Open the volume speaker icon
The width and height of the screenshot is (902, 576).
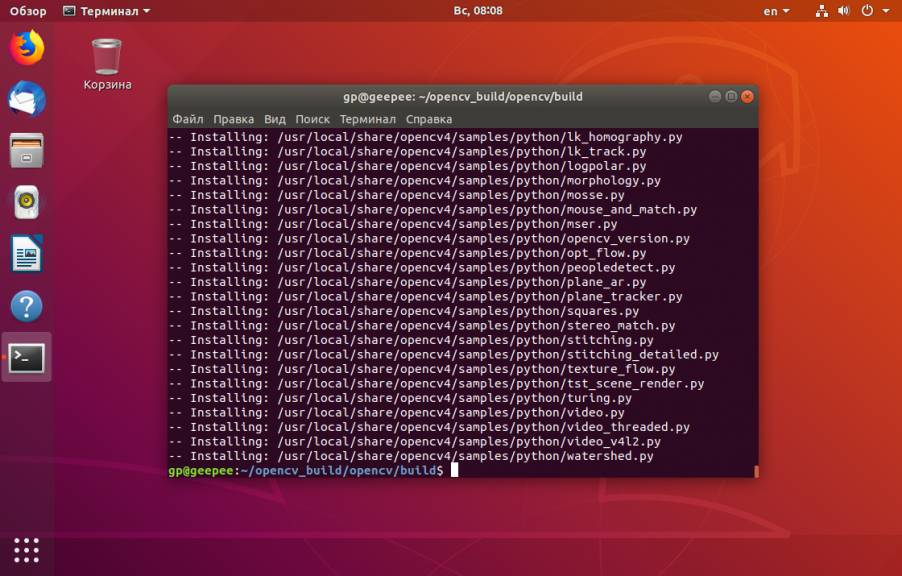(x=844, y=11)
